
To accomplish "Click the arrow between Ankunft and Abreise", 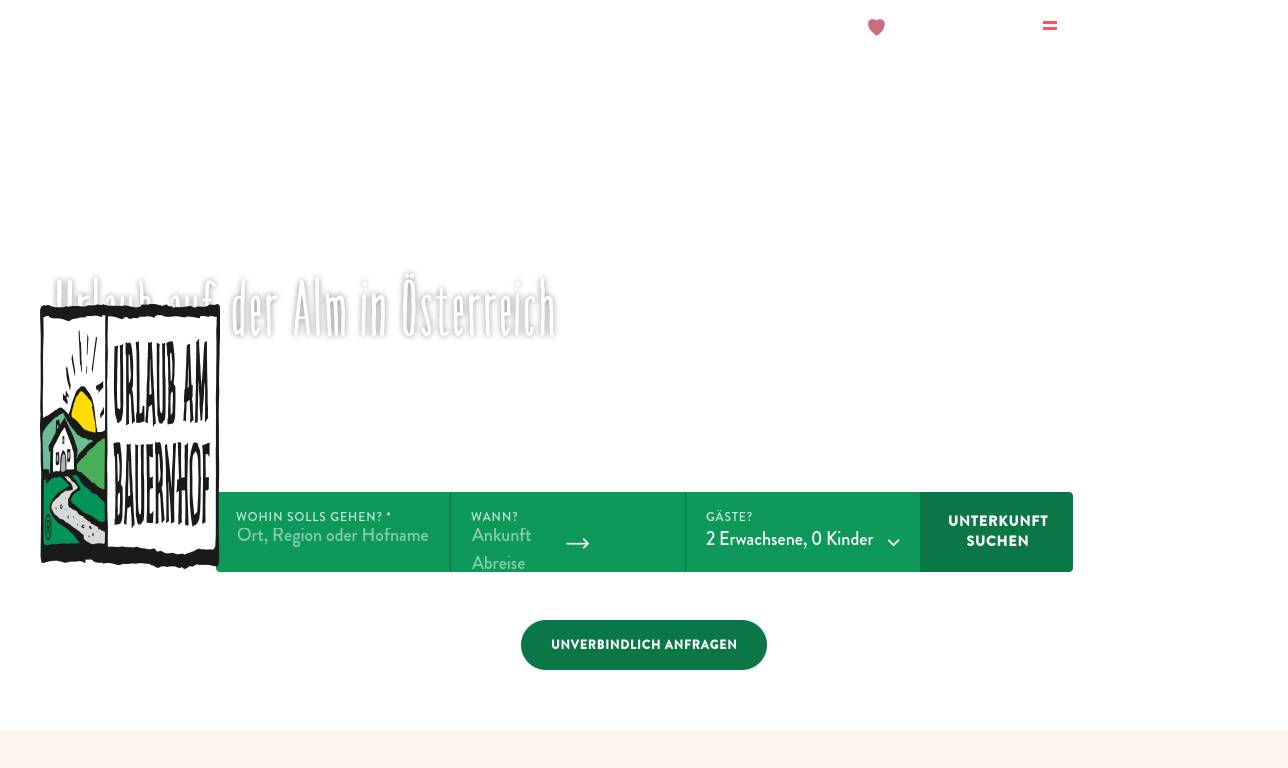I will [x=577, y=544].
